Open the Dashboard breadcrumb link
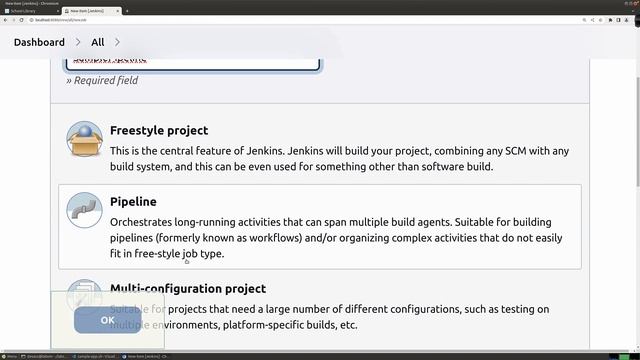The width and height of the screenshot is (640, 360). click(39, 42)
